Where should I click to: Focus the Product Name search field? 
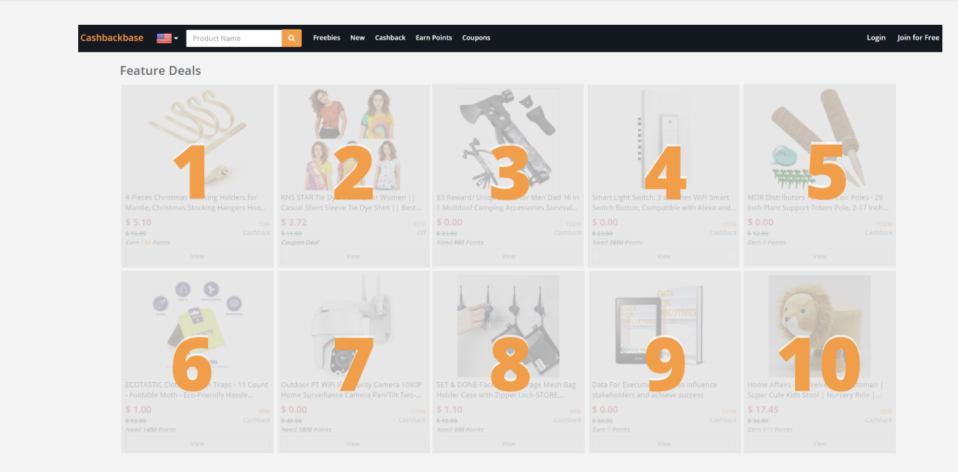click(x=233, y=38)
